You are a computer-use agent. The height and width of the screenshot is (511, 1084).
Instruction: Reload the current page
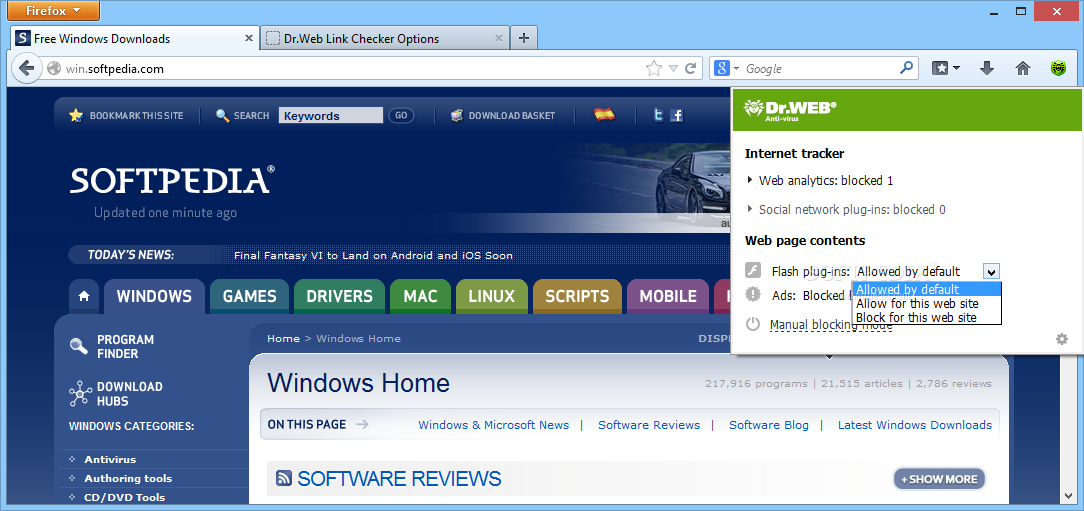(690, 68)
